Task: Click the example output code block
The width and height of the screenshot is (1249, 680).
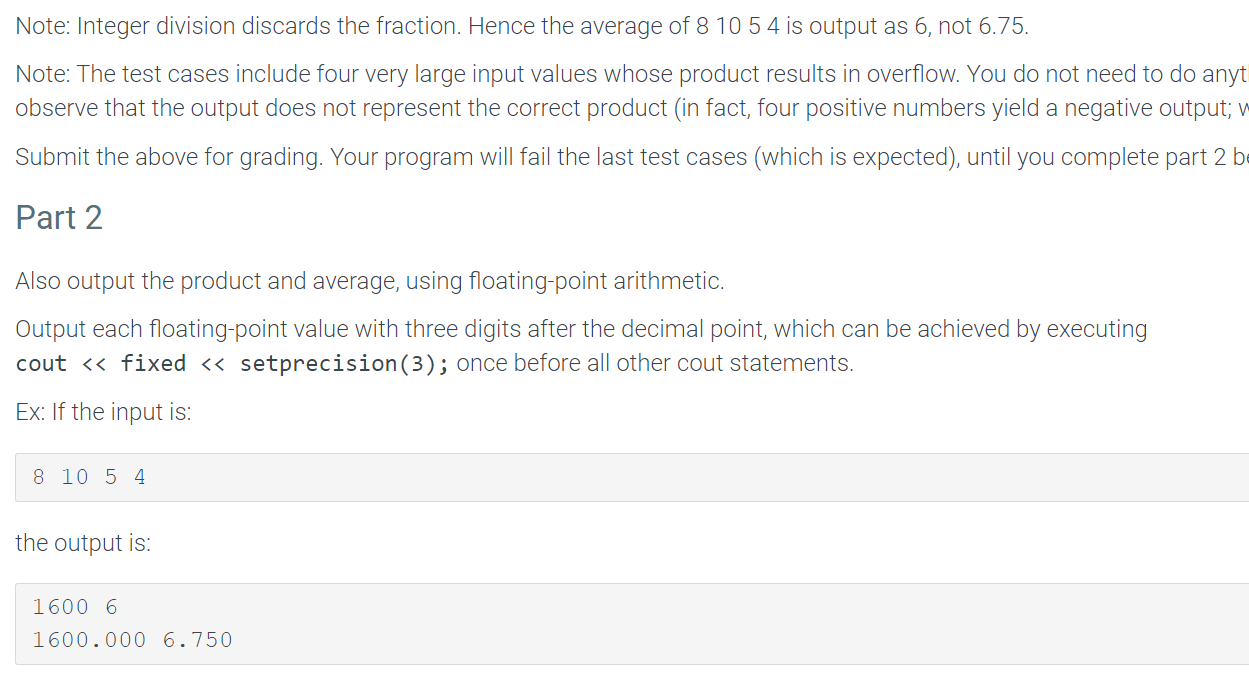Action: point(632,624)
